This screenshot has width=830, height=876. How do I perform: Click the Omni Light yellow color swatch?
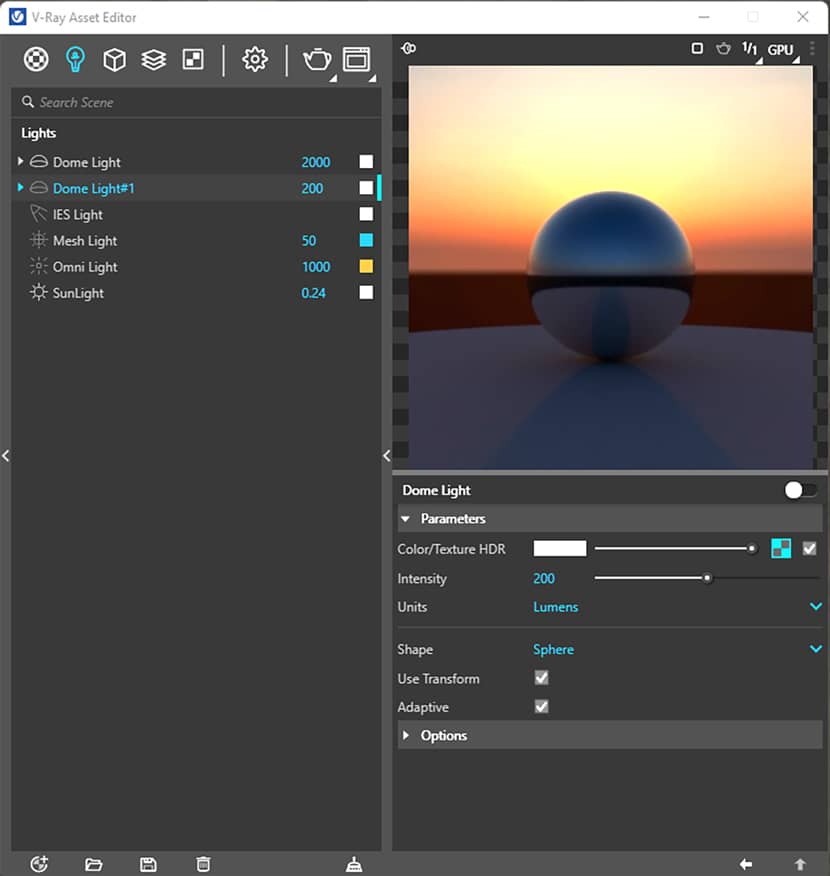[366, 266]
